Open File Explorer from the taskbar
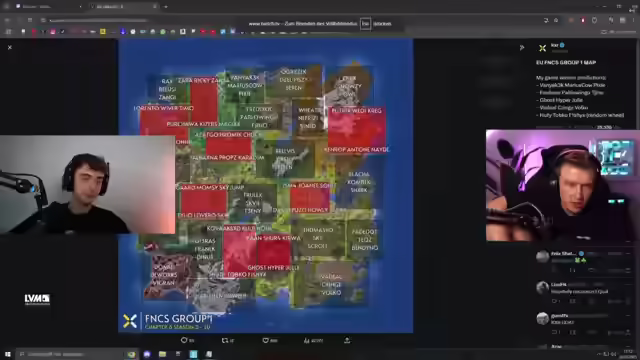The image size is (640, 360). (162, 354)
